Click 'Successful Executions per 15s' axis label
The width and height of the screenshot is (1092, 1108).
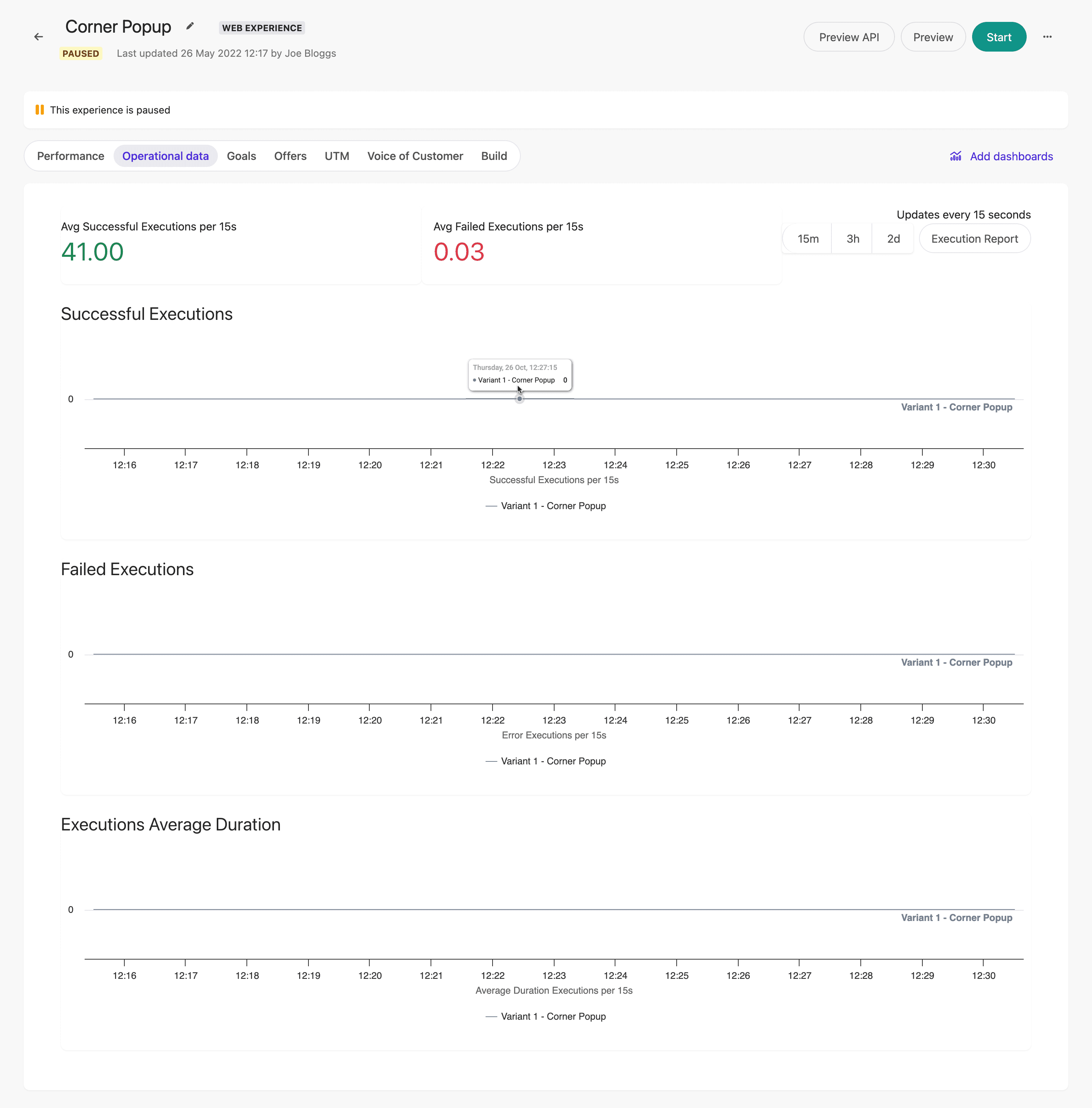click(x=554, y=480)
